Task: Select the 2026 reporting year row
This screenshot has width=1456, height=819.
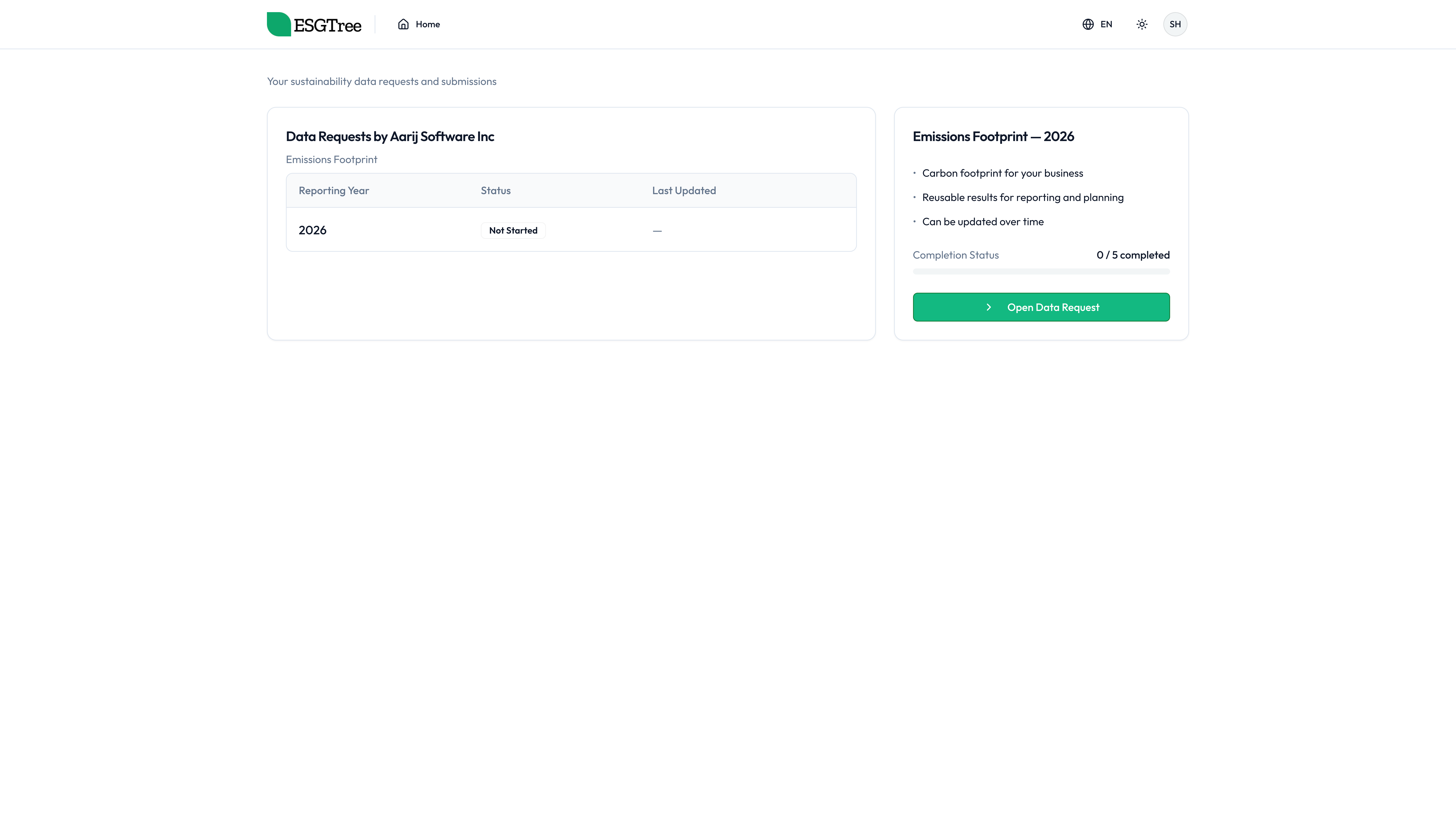Action: click(x=571, y=230)
